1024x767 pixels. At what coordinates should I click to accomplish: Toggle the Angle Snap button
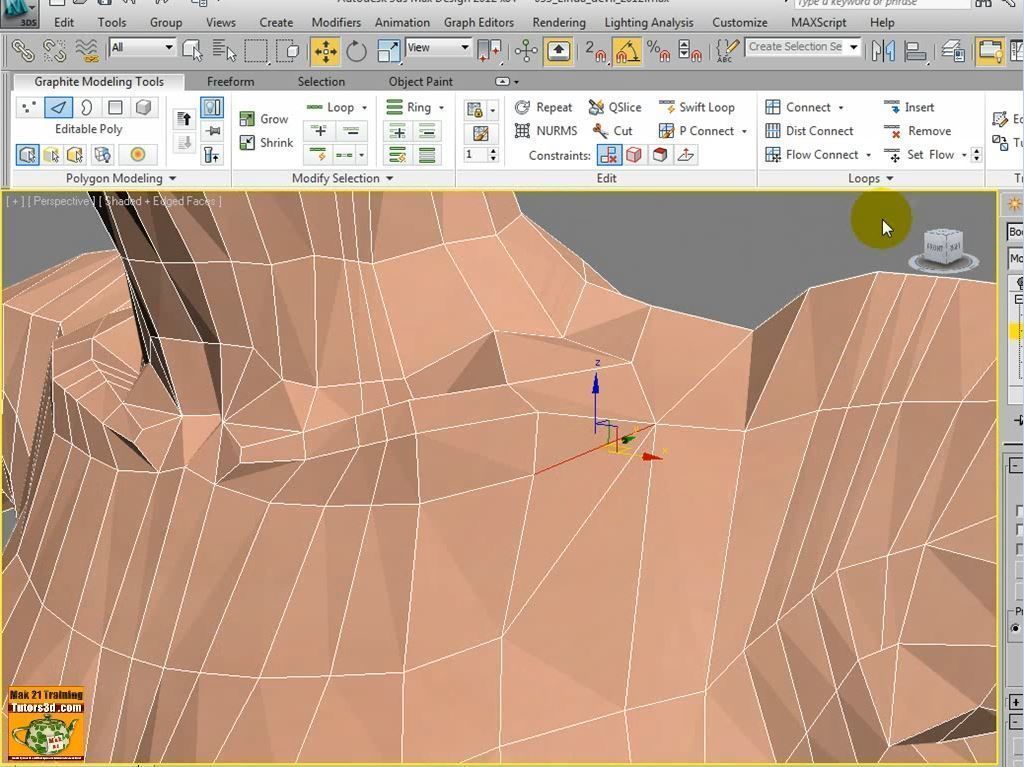click(x=627, y=50)
